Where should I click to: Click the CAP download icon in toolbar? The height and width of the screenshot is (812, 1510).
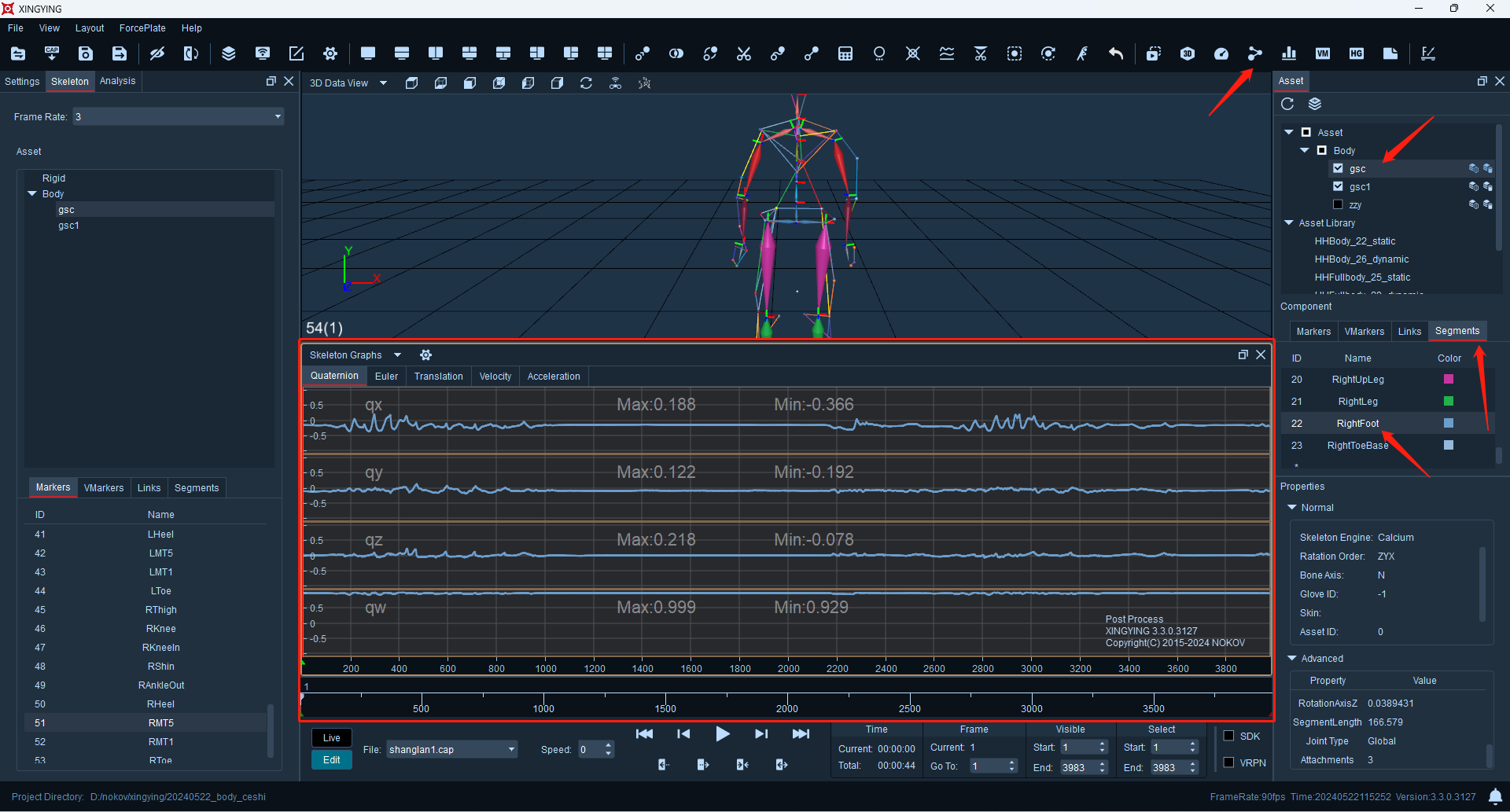pyautogui.click(x=52, y=53)
